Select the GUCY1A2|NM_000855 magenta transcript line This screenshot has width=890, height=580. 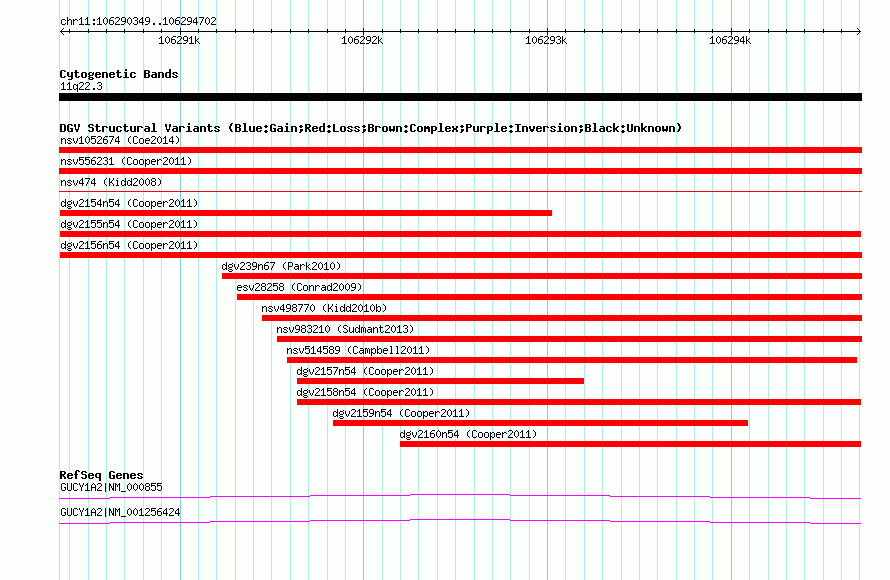pos(460,497)
